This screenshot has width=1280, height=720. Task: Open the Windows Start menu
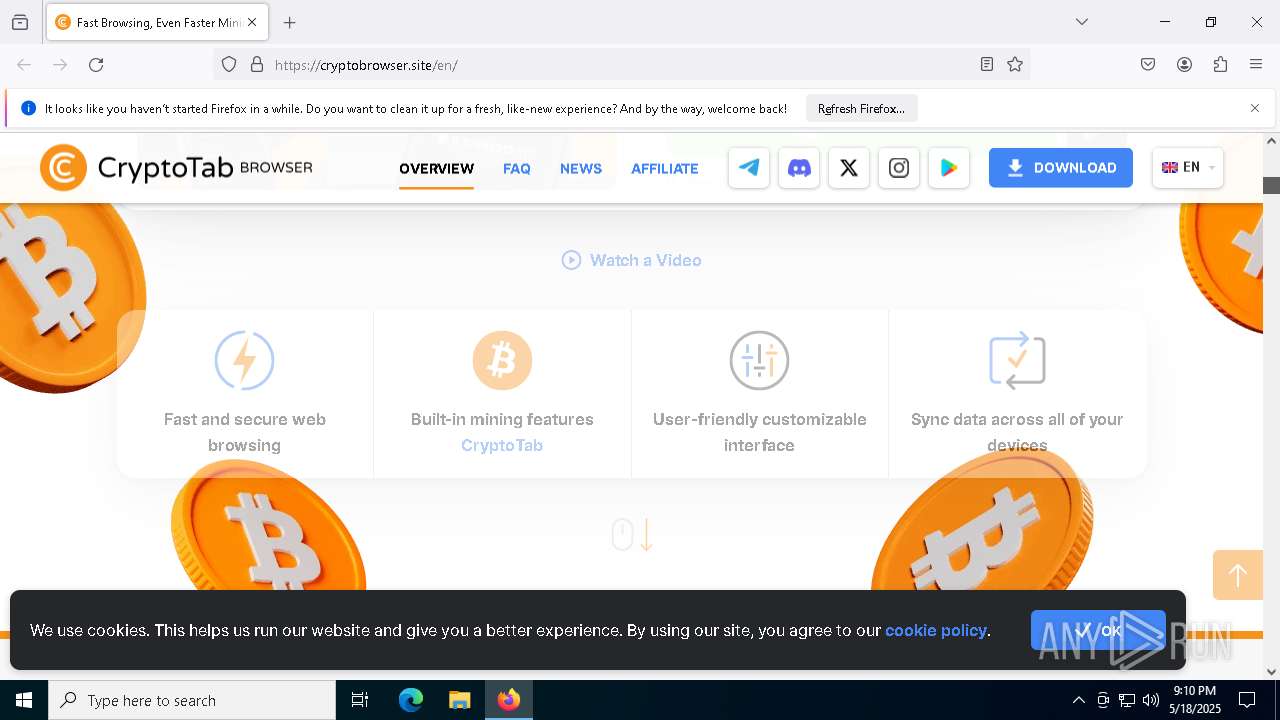click(24, 700)
